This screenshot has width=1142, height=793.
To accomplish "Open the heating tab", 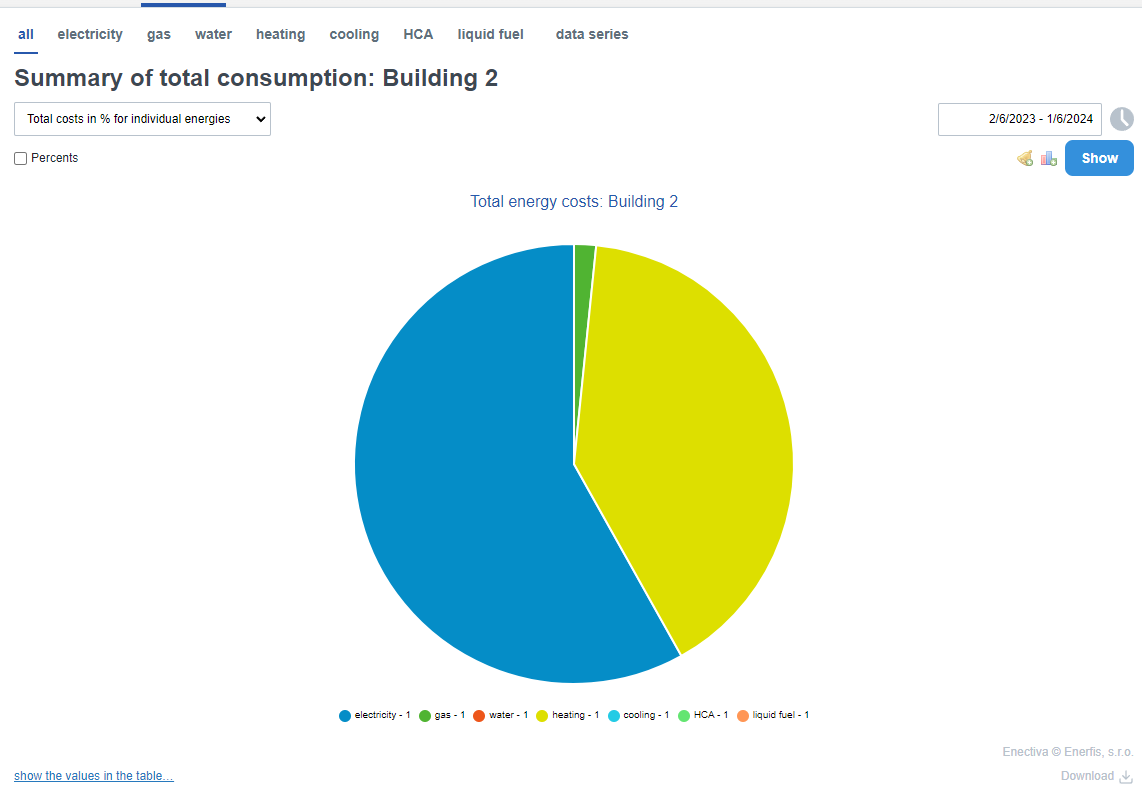I will pos(280,34).
